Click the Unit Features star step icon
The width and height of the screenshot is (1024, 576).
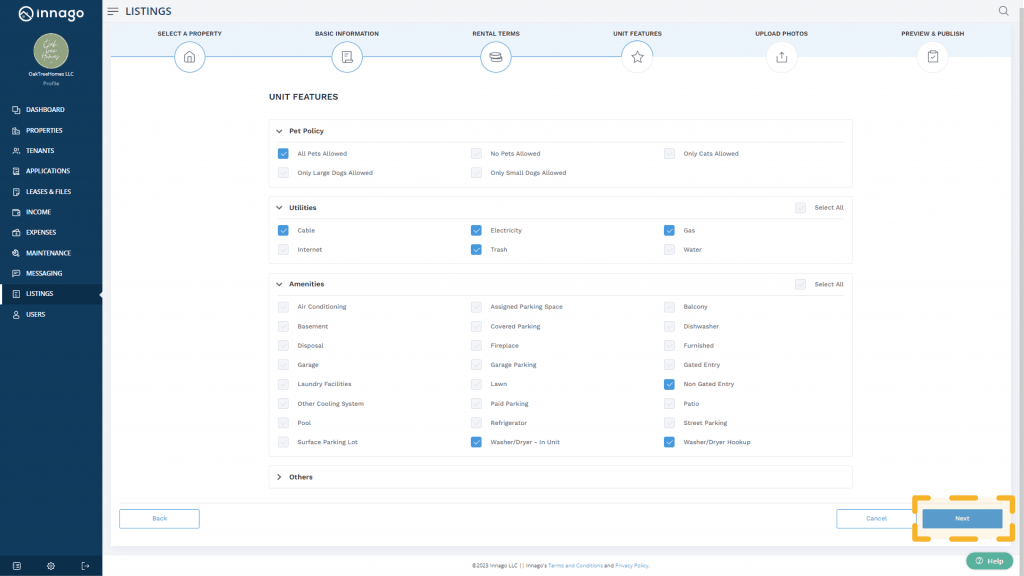[637, 57]
